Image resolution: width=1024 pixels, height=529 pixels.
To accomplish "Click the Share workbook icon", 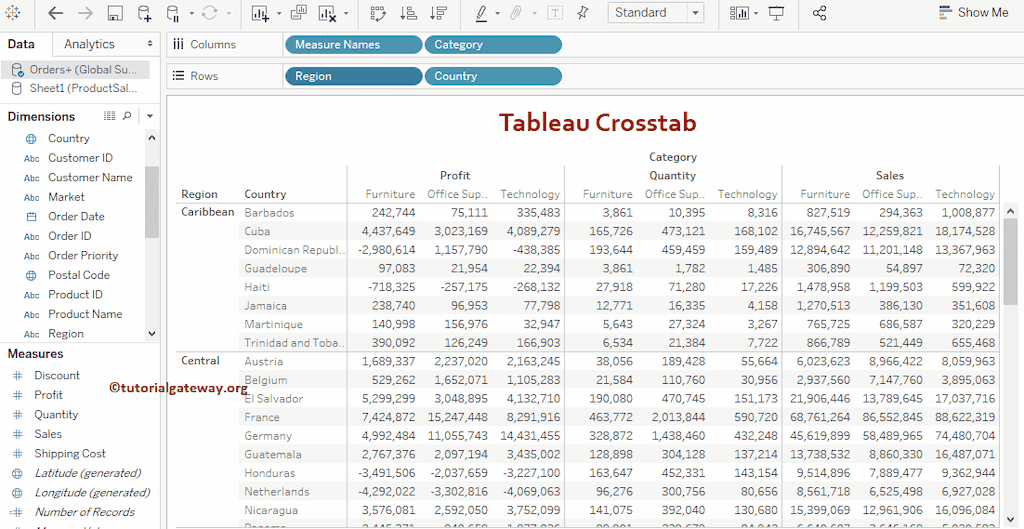I will pyautogui.click(x=820, y=13).
